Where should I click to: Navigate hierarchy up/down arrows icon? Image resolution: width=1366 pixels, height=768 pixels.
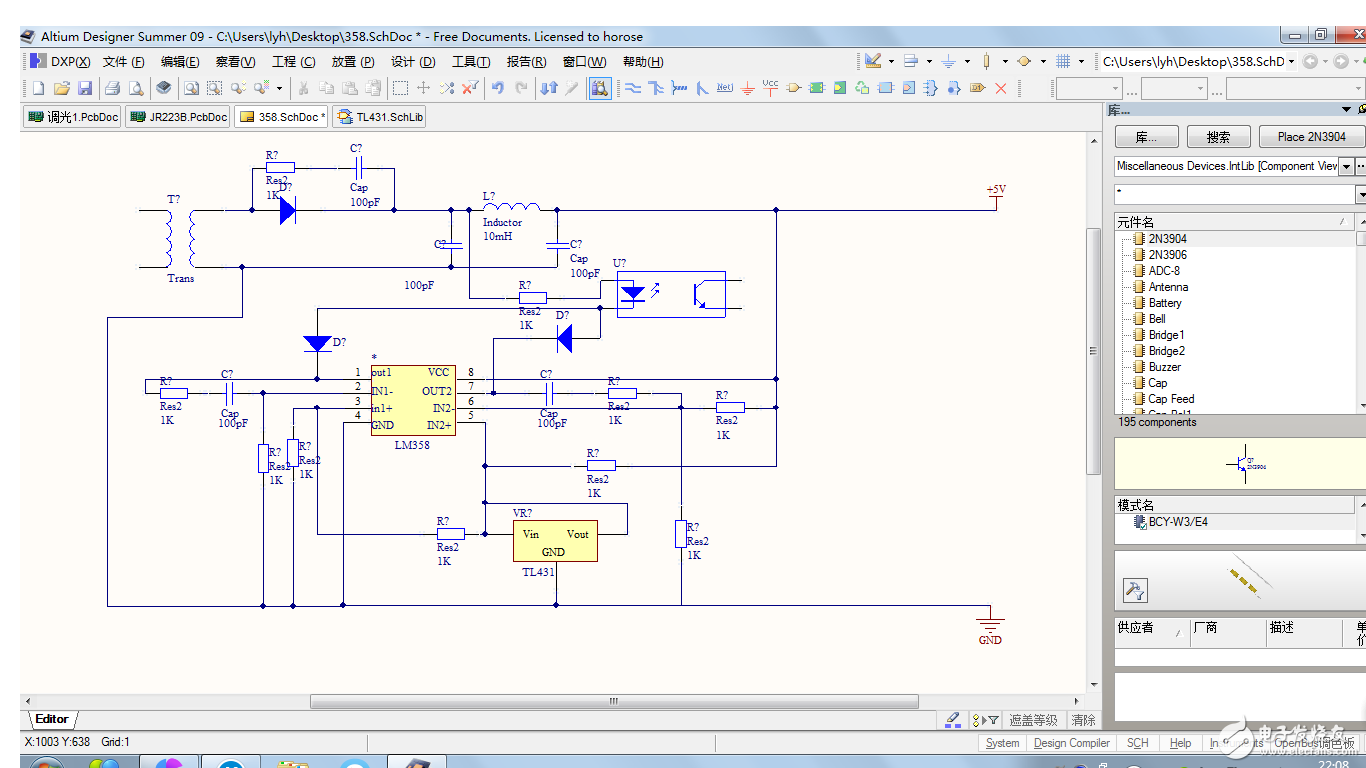548,88
